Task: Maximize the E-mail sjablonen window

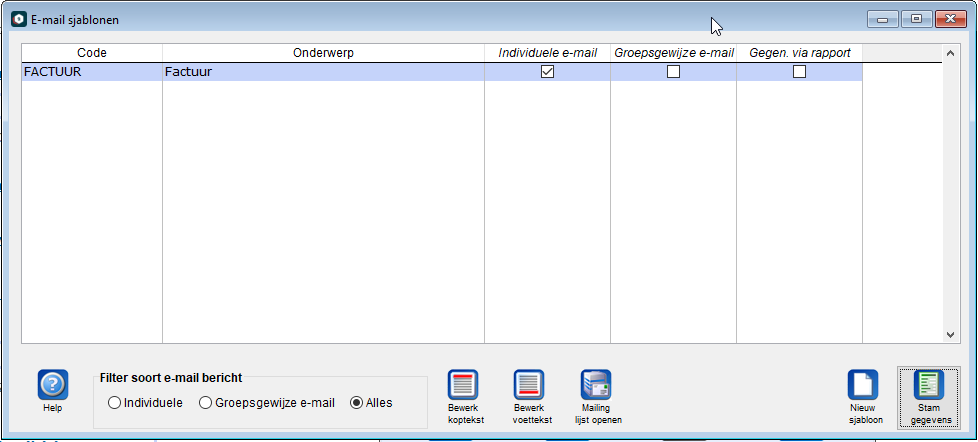Action: click(916, 19)
